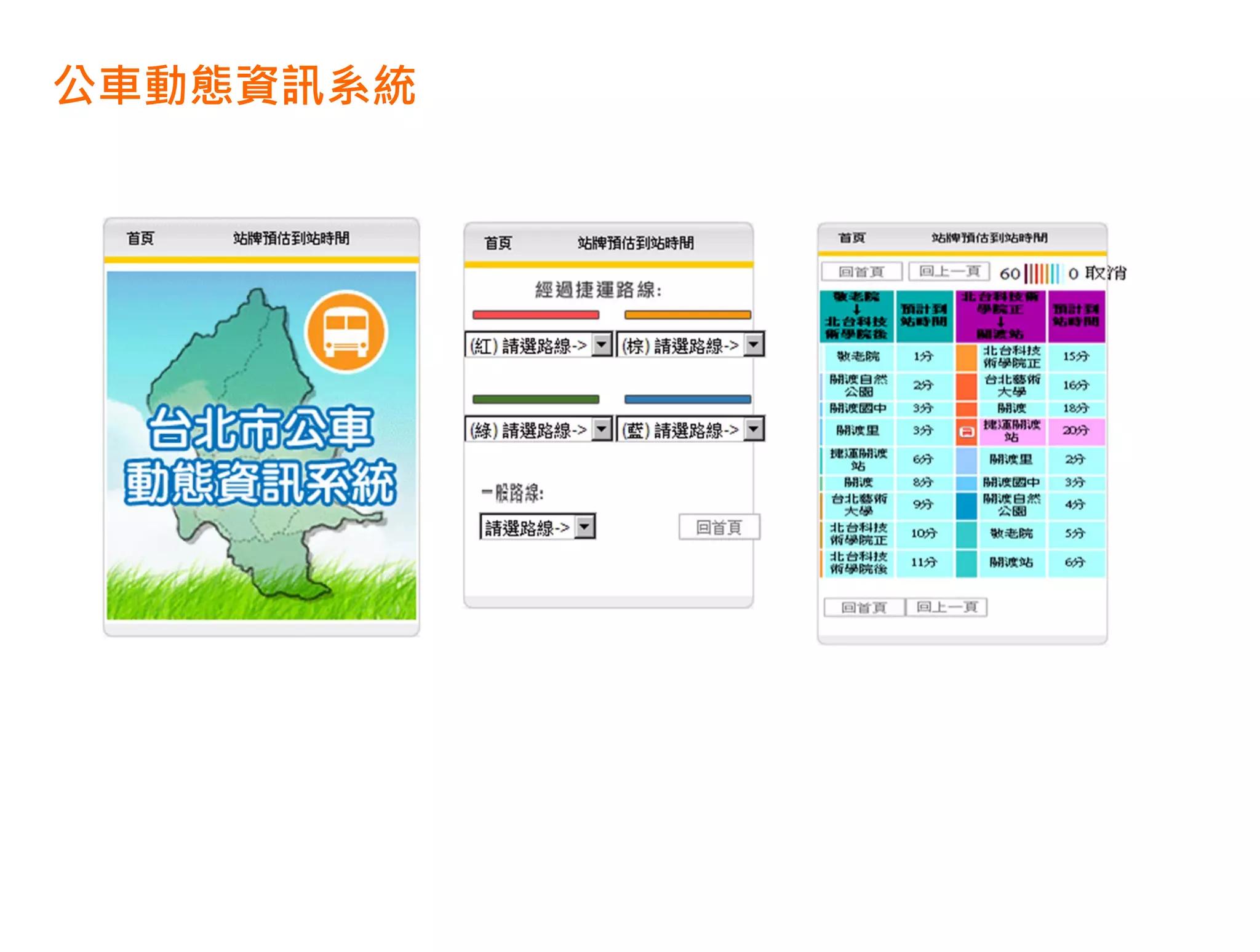Screen dimensions: 1260x952
Task: Click light blue swatch beside 關渡里 2分 row
Action: [967, 459]
